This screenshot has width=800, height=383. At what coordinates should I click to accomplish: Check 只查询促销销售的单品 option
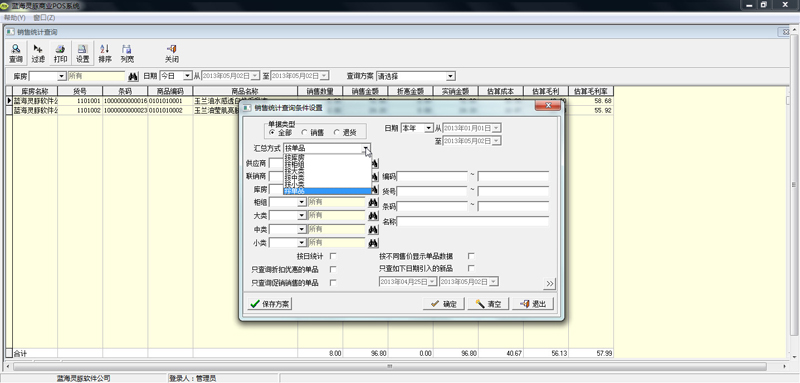(333, 283)
